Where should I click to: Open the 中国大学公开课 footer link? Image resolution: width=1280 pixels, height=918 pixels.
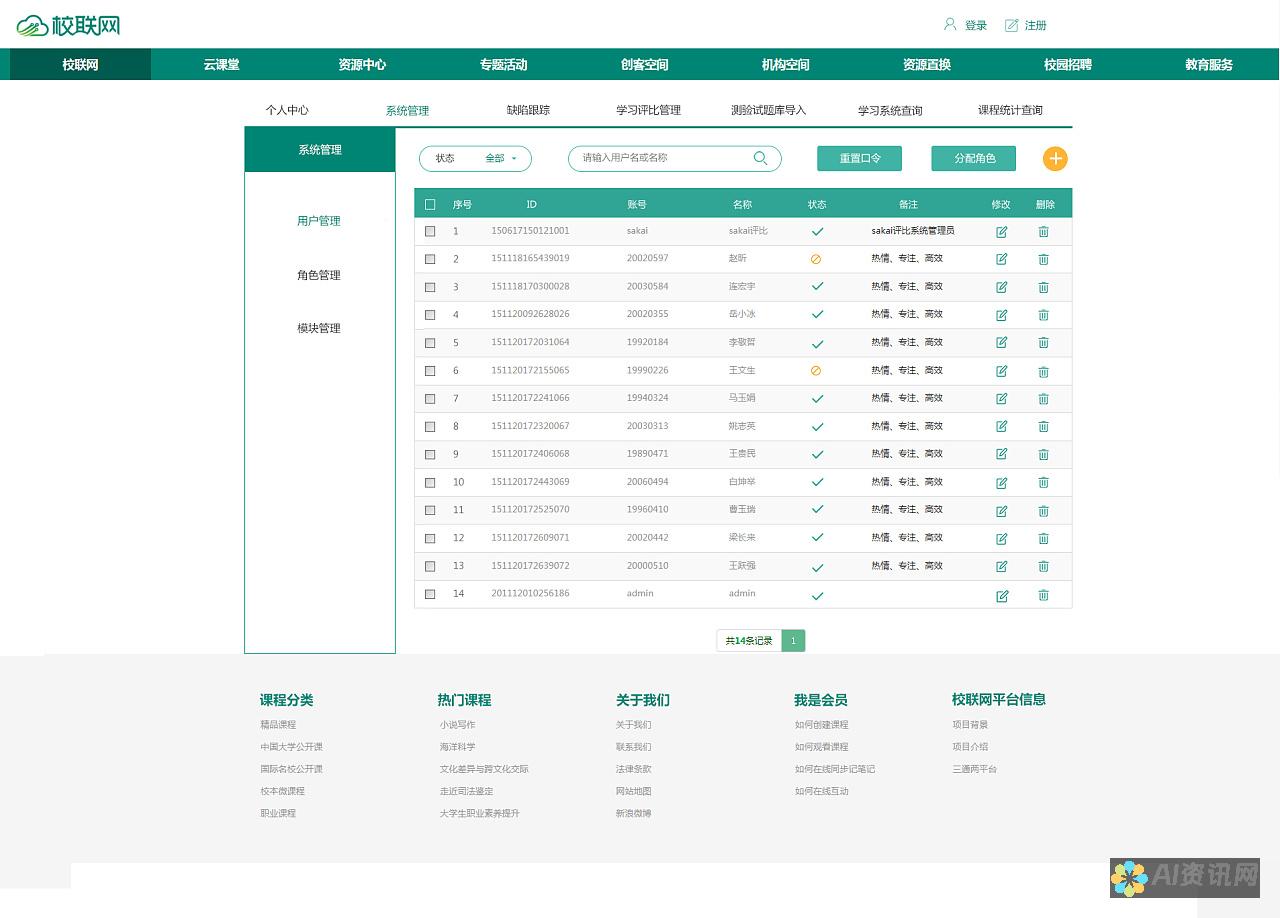(292, 747)
